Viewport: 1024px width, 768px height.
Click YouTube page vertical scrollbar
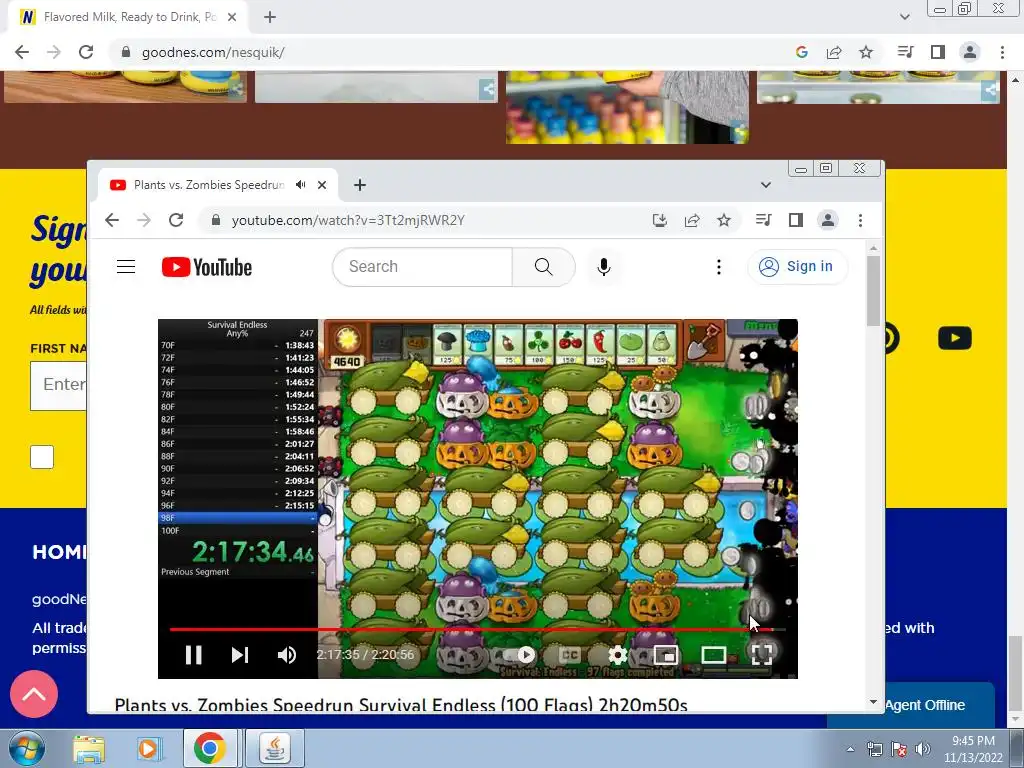pos(873,290)
